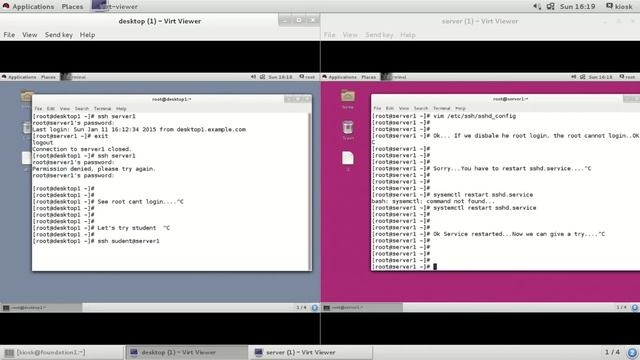Click clock in server1 guest panel
Screen dimensions: 640x360
click(x=600, y=77)
